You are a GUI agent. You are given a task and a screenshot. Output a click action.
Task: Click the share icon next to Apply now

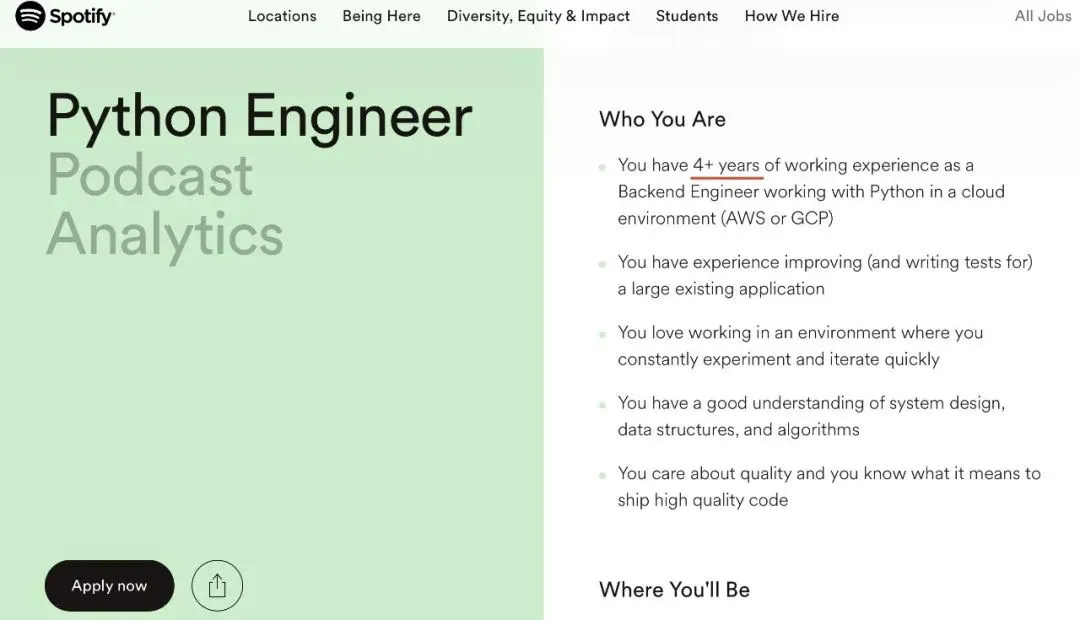tap(217, 586)
